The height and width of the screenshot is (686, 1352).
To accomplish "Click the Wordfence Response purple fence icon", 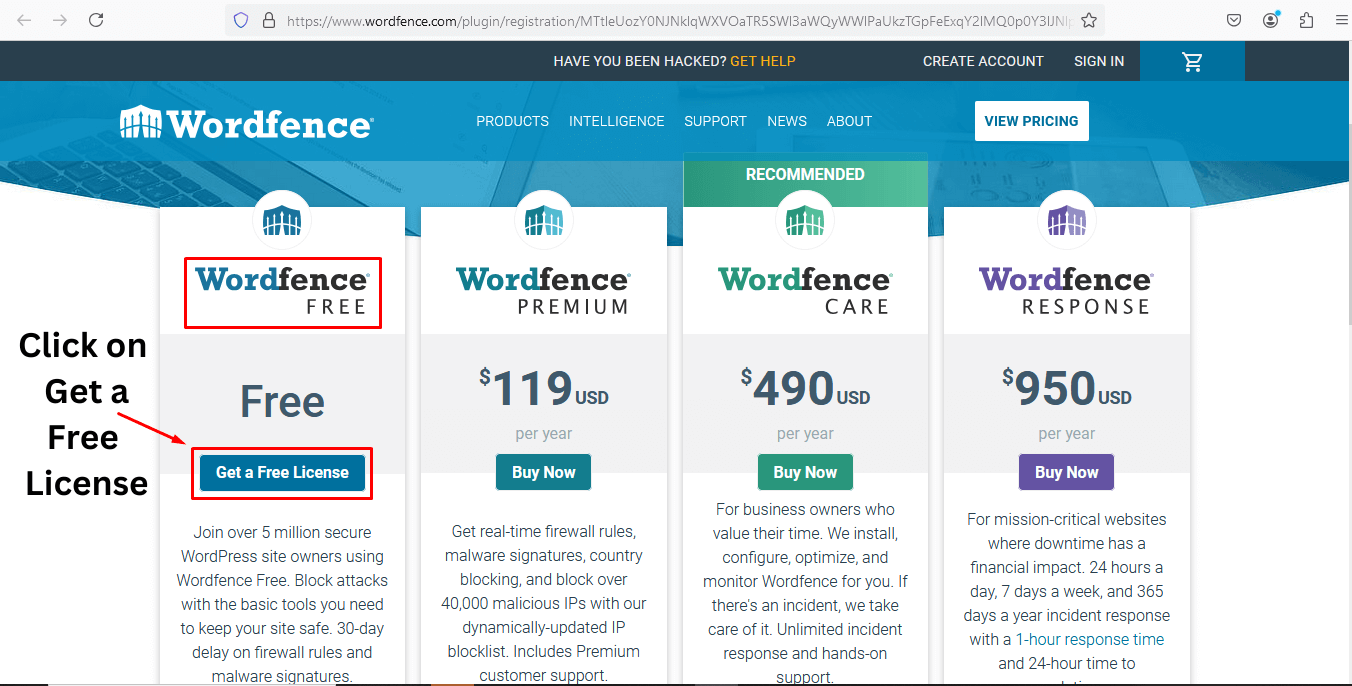I will (1066, 219).
